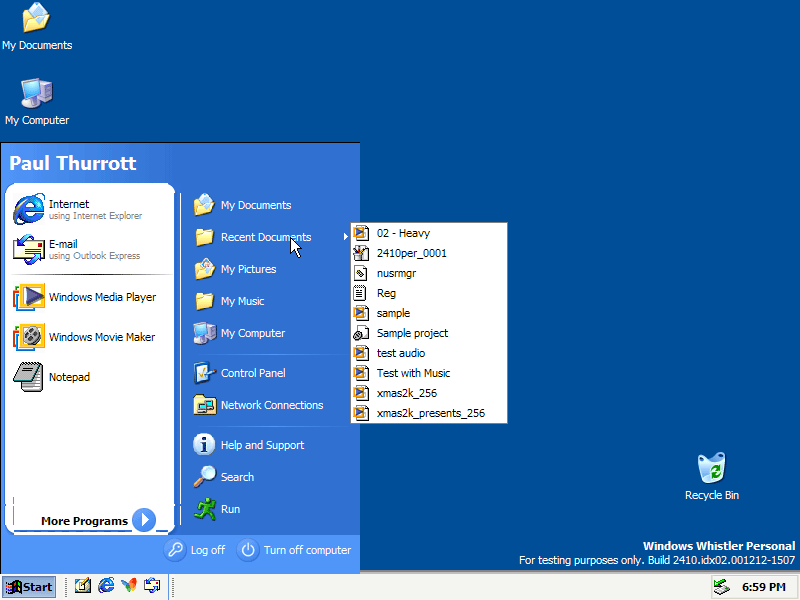The image size is (800, 600).
Task: Open Network Connections menu item
Action: point(271,405)
